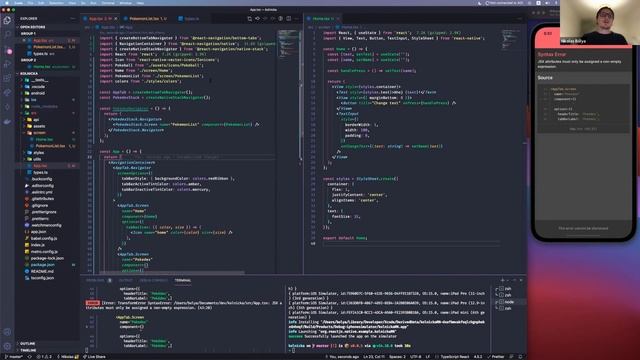
Task: Switch to the PROBLEMS panel tab
Action: pyautogui.click(x=98, y=280)
